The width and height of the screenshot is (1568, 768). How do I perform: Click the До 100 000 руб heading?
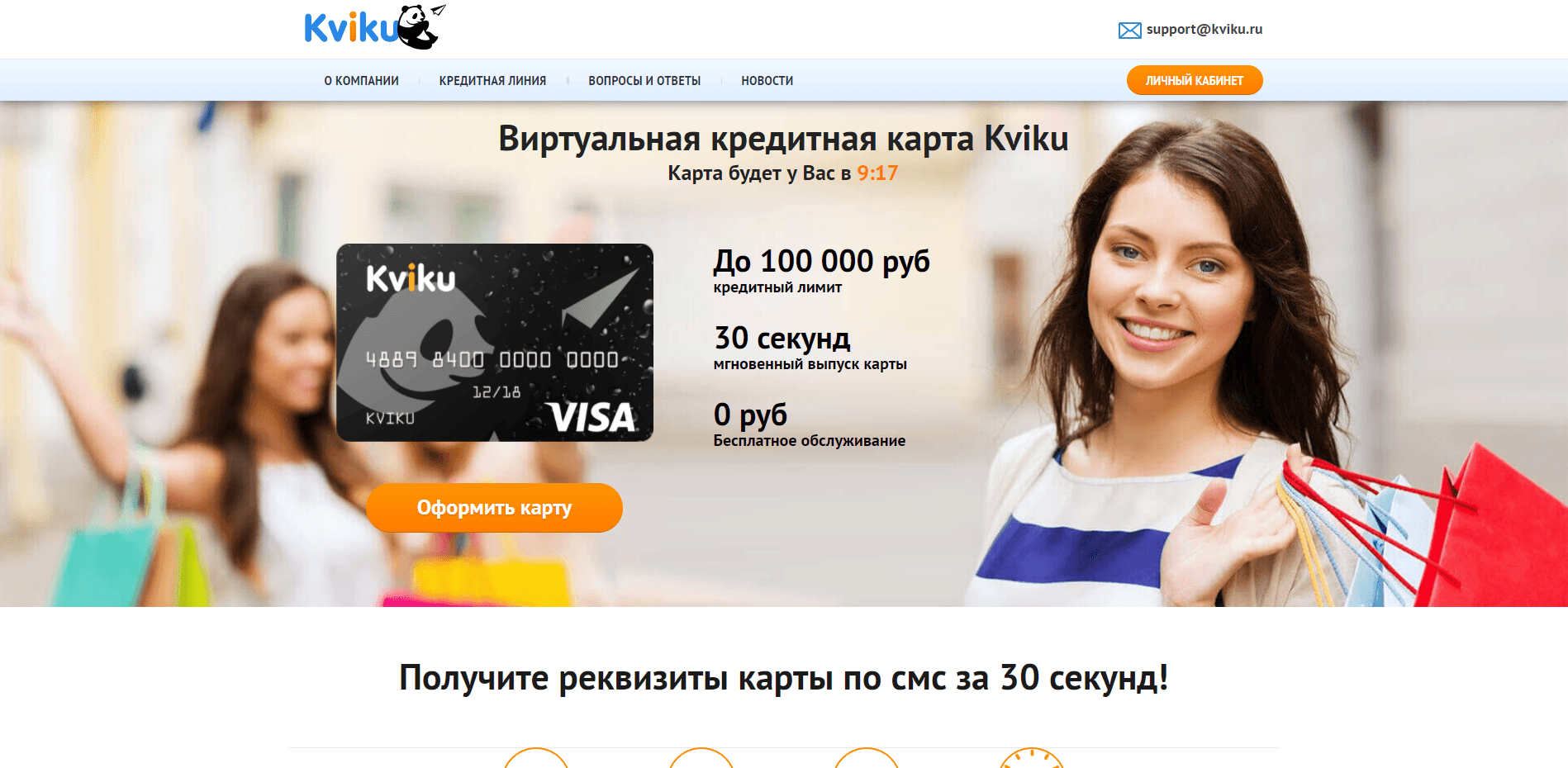[x=822, y=262]
